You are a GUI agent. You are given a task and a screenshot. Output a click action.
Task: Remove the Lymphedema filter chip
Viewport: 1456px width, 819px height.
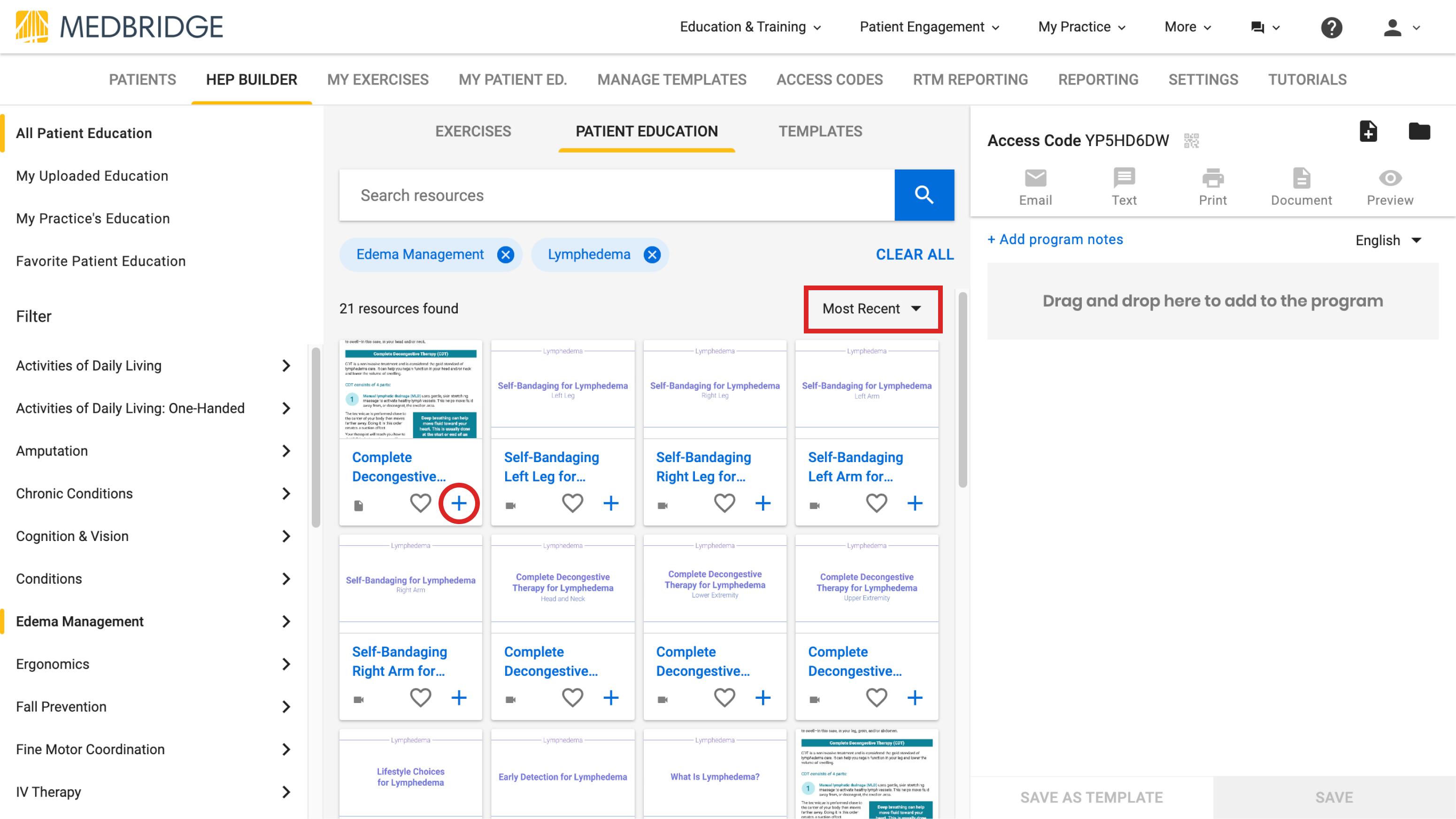(x=652, y=255)
